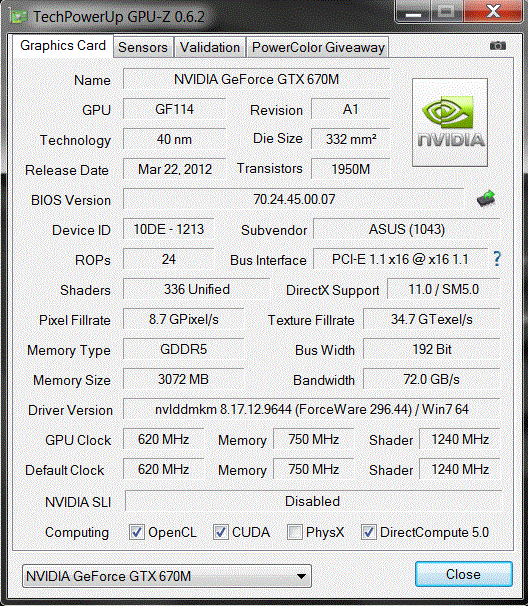Click the GPU-Z title bar app icon
The height and width of the screenshot is (606, 528).
pyautogui.click(x=19, y=17)
